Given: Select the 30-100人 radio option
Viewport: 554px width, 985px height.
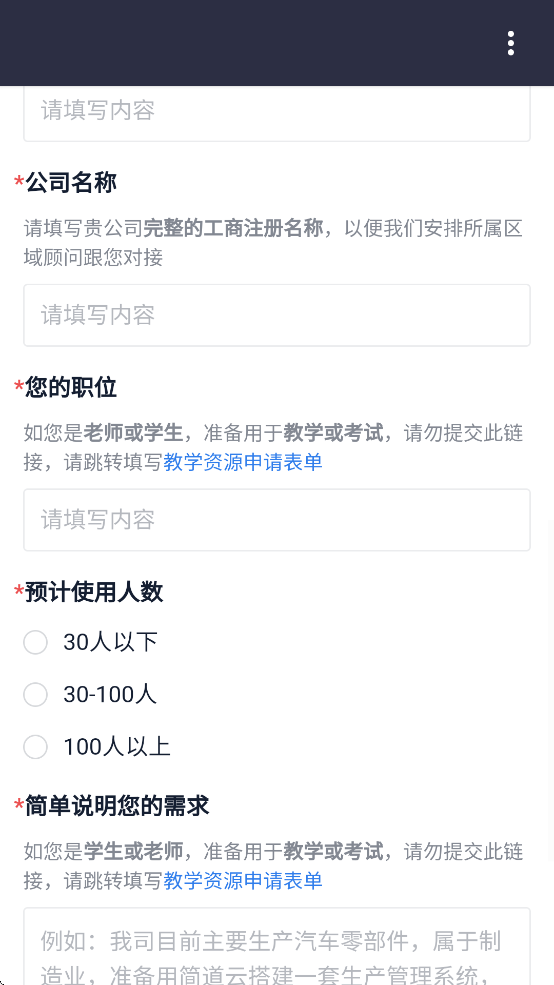Looking at the screenshot, I should [90, 694].
